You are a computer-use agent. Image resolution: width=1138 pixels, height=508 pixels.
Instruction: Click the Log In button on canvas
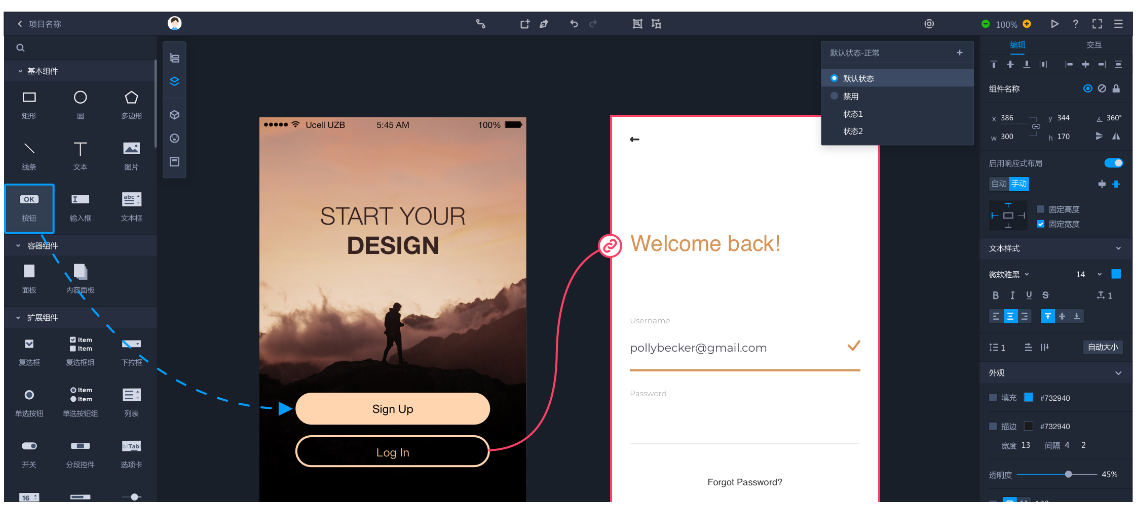[393, 451]
